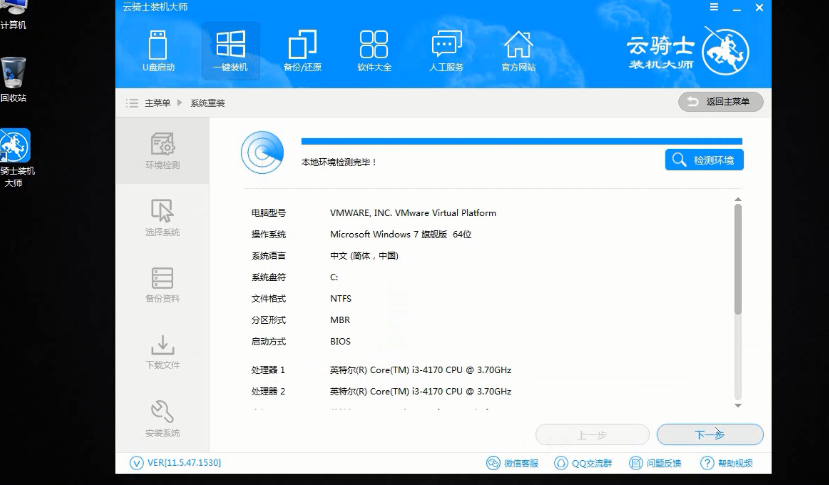This screenshot has height=485, width=829.
Task: Open 备份/还原 from the toolbar
Action: coord(302,51)
